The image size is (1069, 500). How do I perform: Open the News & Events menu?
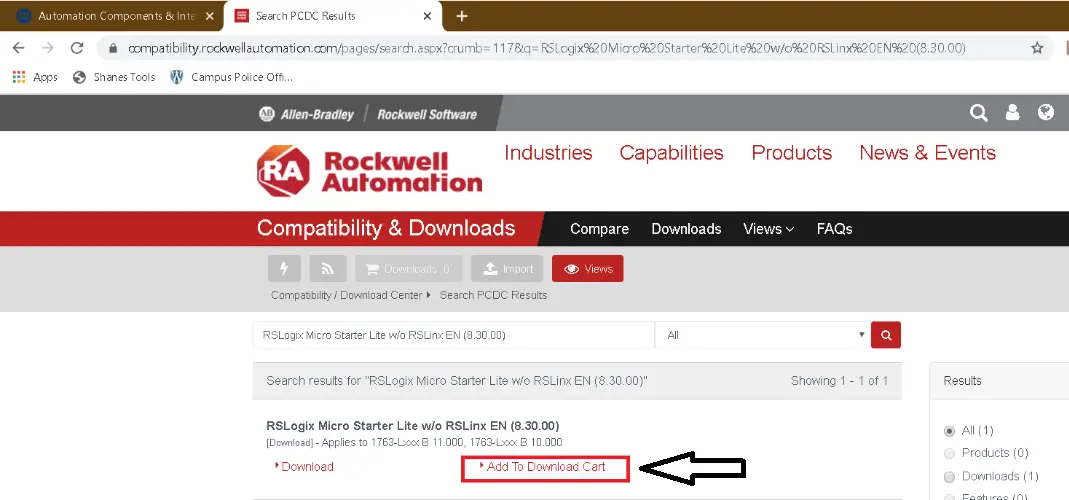[927, 152]
